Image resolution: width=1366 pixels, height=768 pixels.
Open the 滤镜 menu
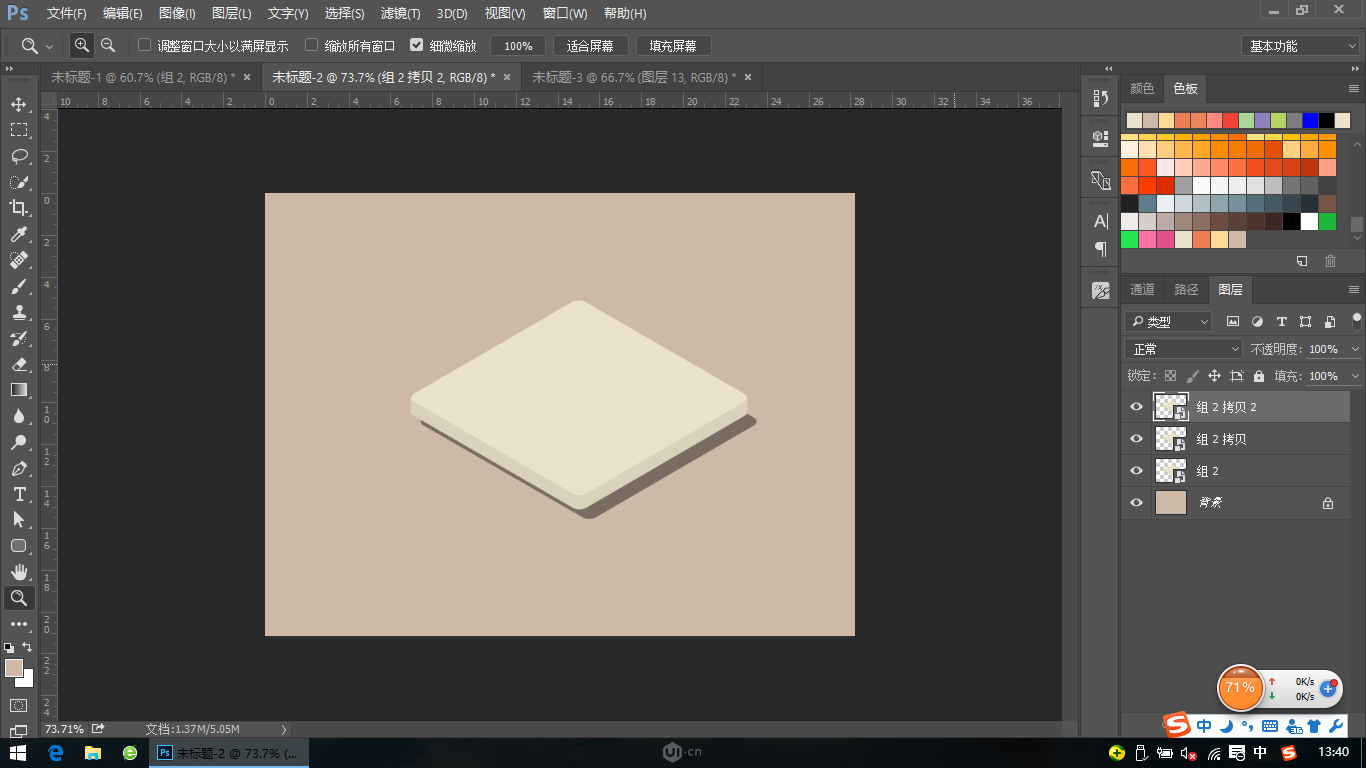click(x=398, y=13)
